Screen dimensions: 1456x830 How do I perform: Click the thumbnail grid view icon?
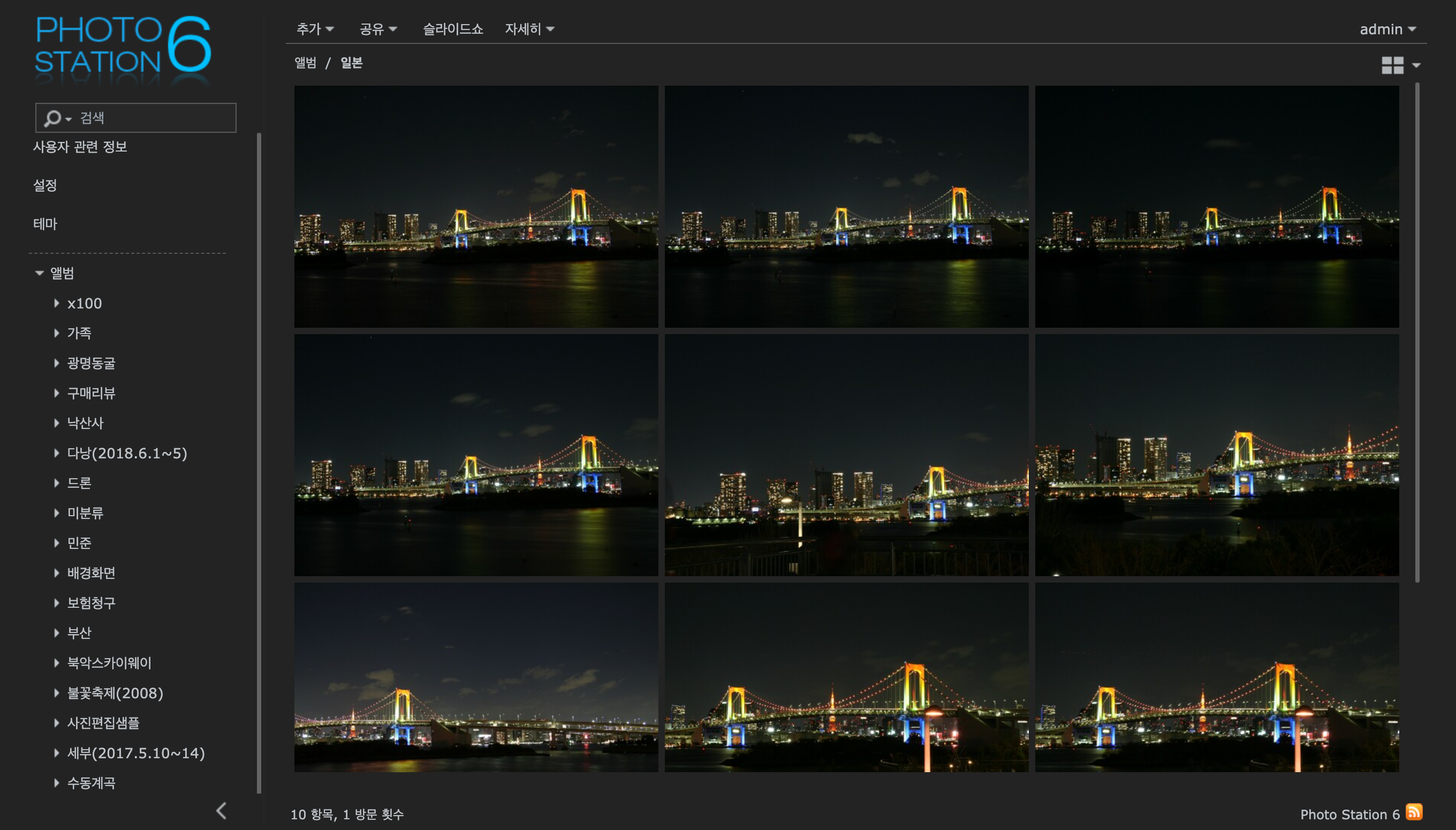(1392, 65)
